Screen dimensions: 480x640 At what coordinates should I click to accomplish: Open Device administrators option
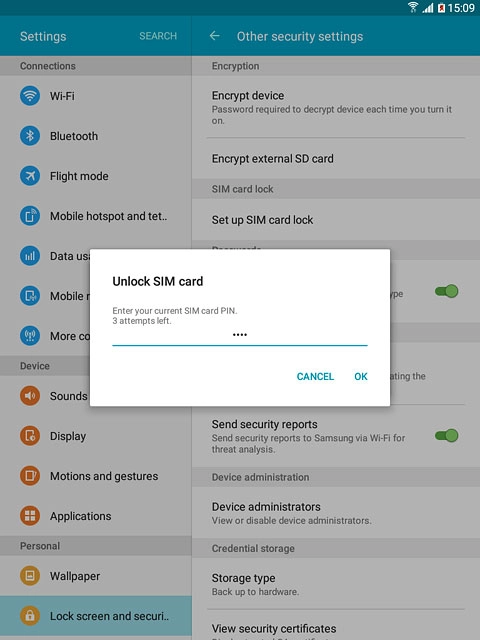336,513
